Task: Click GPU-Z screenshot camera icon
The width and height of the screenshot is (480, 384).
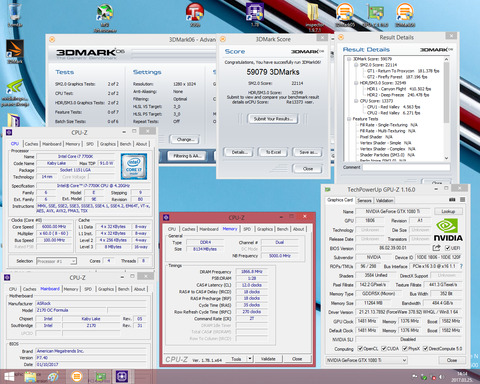Action: (452, 200)
